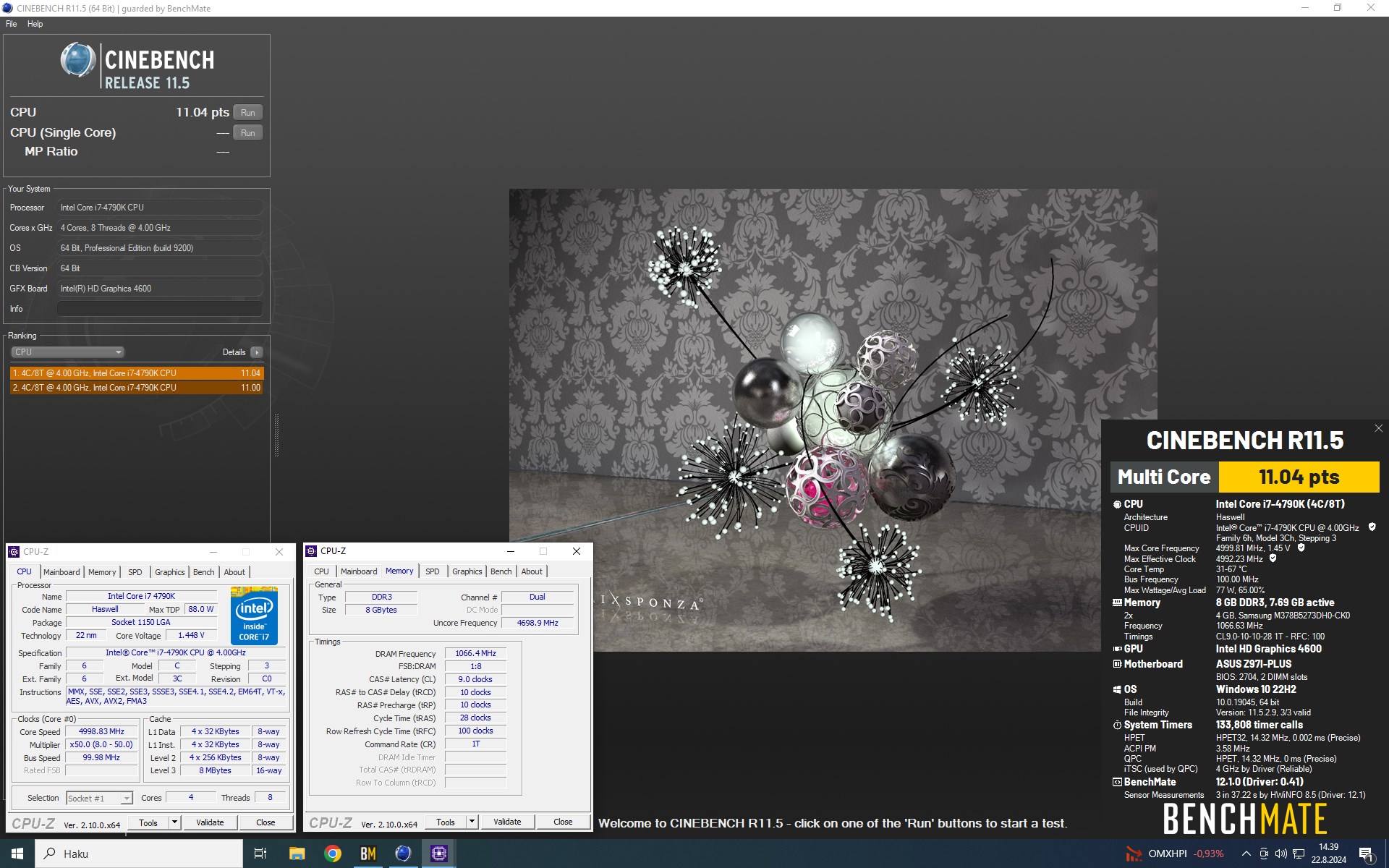
Task: Open the Help menu in Cinebench
Action: 35,24
